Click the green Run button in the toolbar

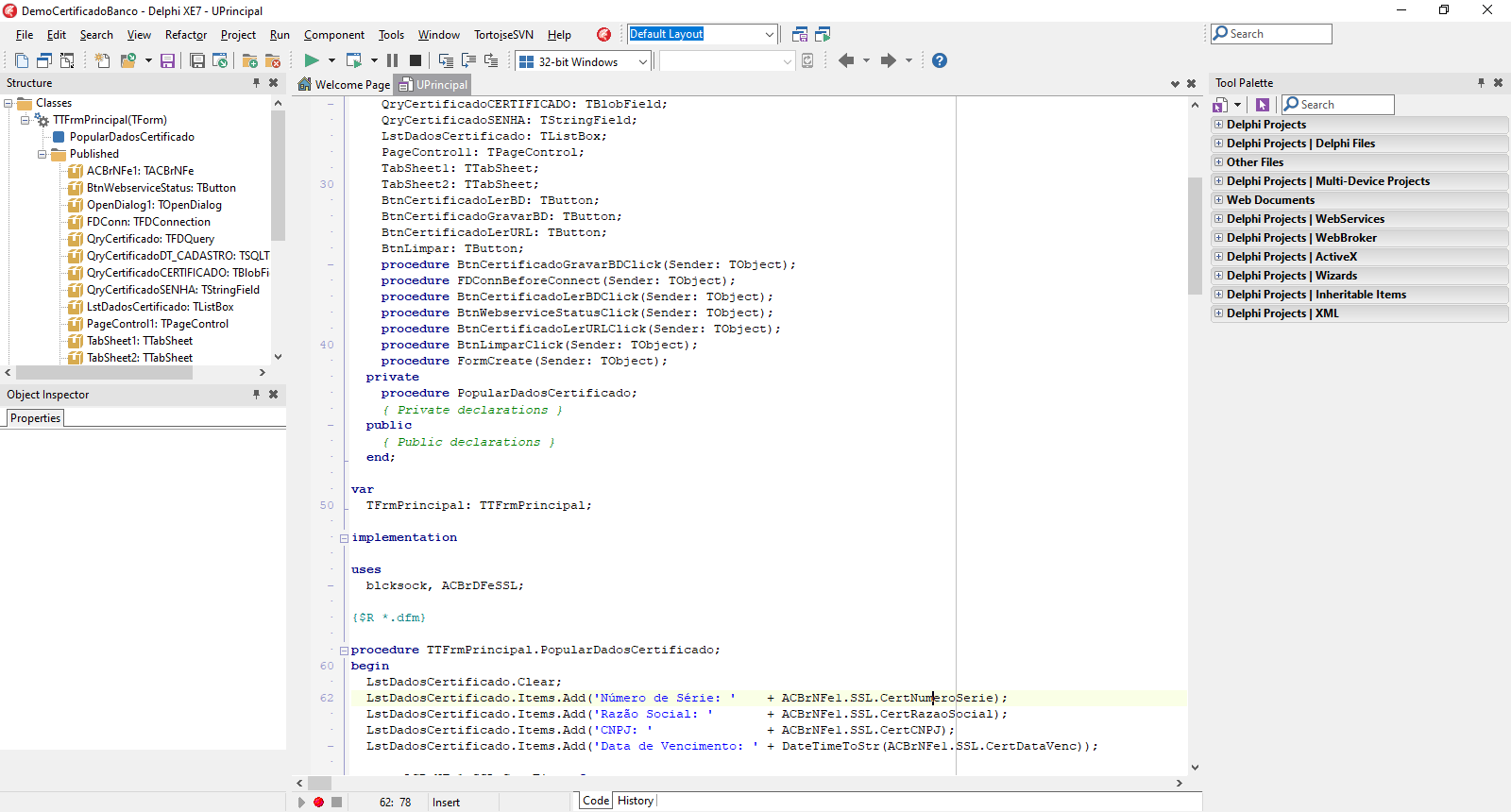311,60
